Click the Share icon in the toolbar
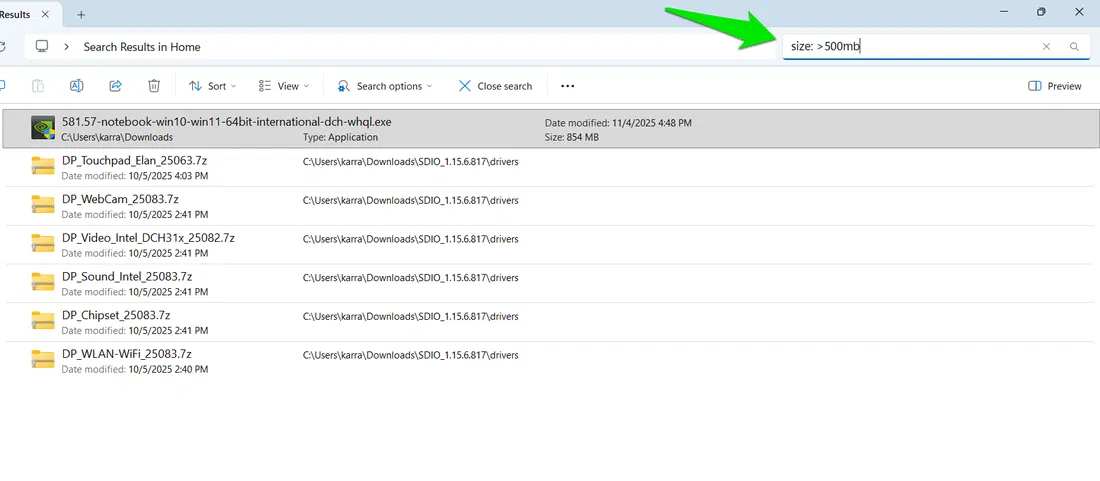 [x=115, y=86]
